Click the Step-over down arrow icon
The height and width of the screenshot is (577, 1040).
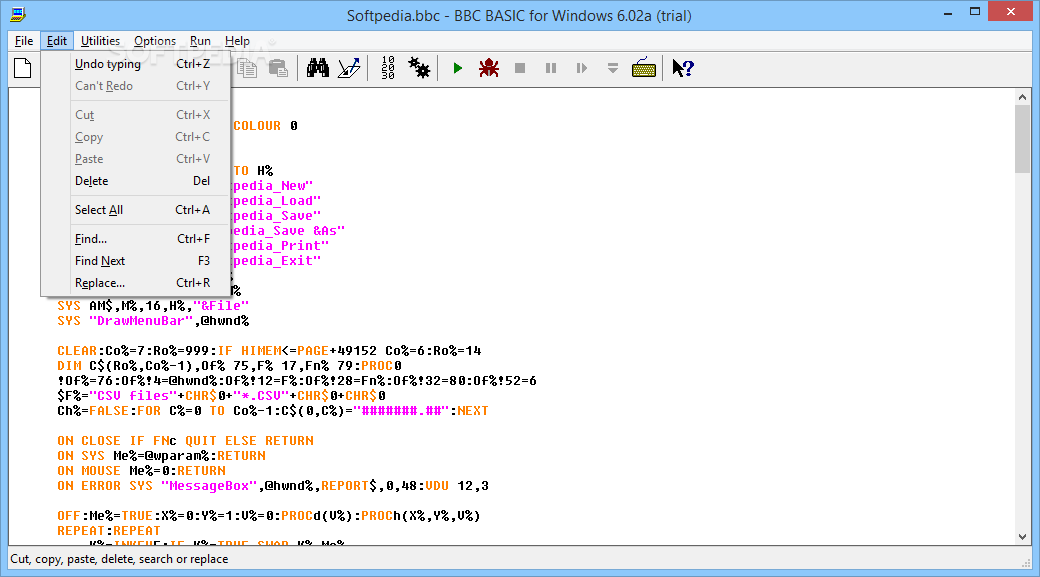click(x=613, y=68)
